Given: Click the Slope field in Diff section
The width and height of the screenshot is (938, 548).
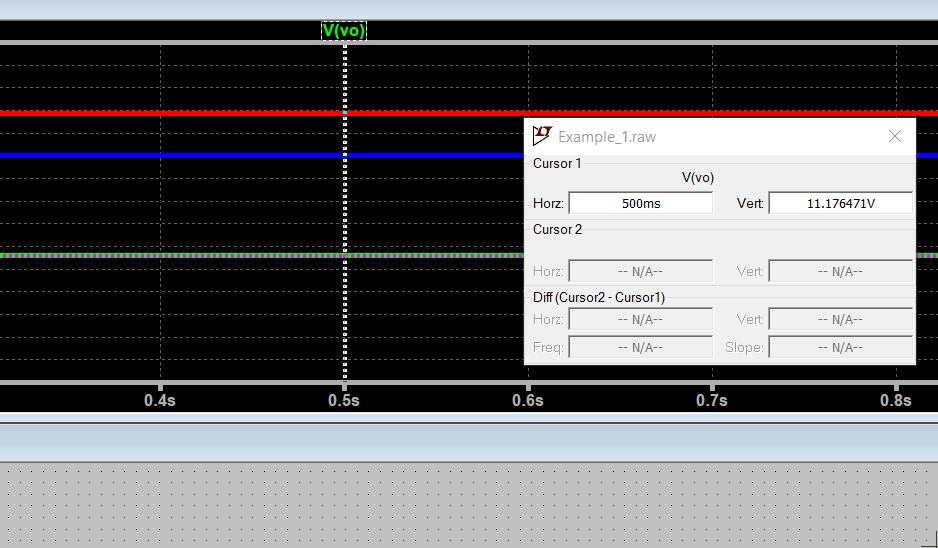Looking at the screenshot, I should 840,347.
